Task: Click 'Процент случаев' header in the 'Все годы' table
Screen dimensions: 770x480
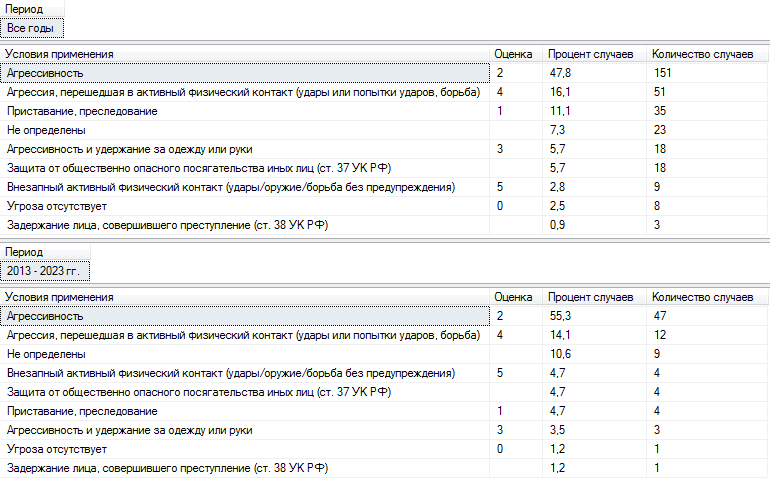Action: 591,54
